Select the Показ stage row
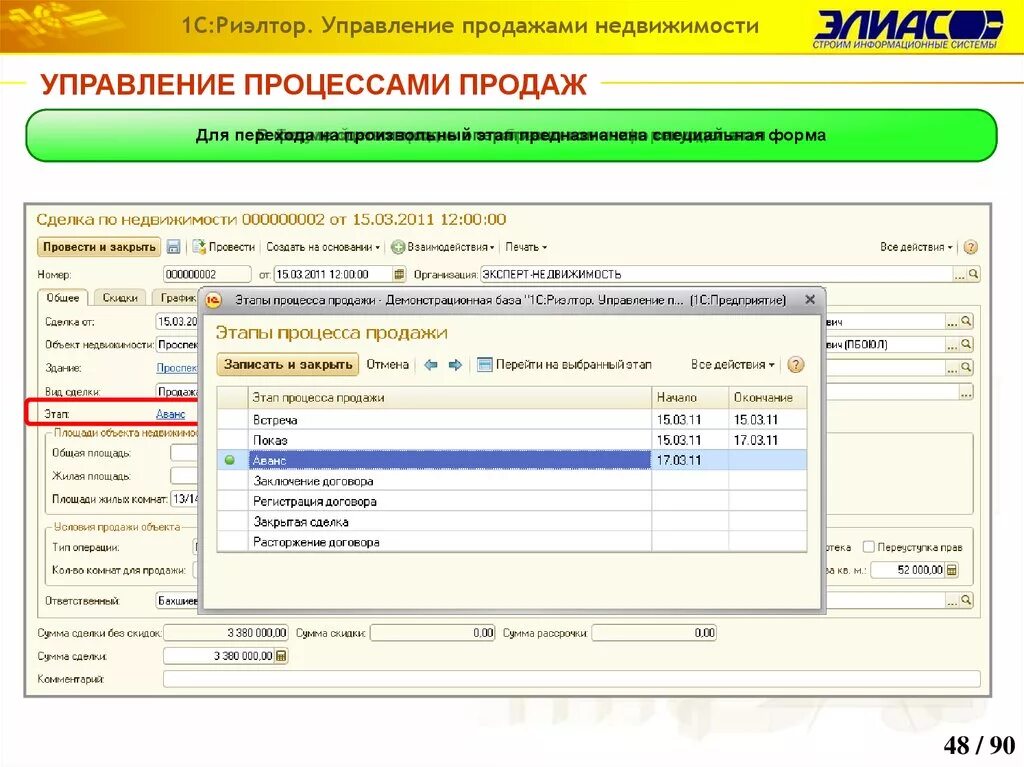The width and height of the screenshot is (1024, 767). (x=512, y=440)
